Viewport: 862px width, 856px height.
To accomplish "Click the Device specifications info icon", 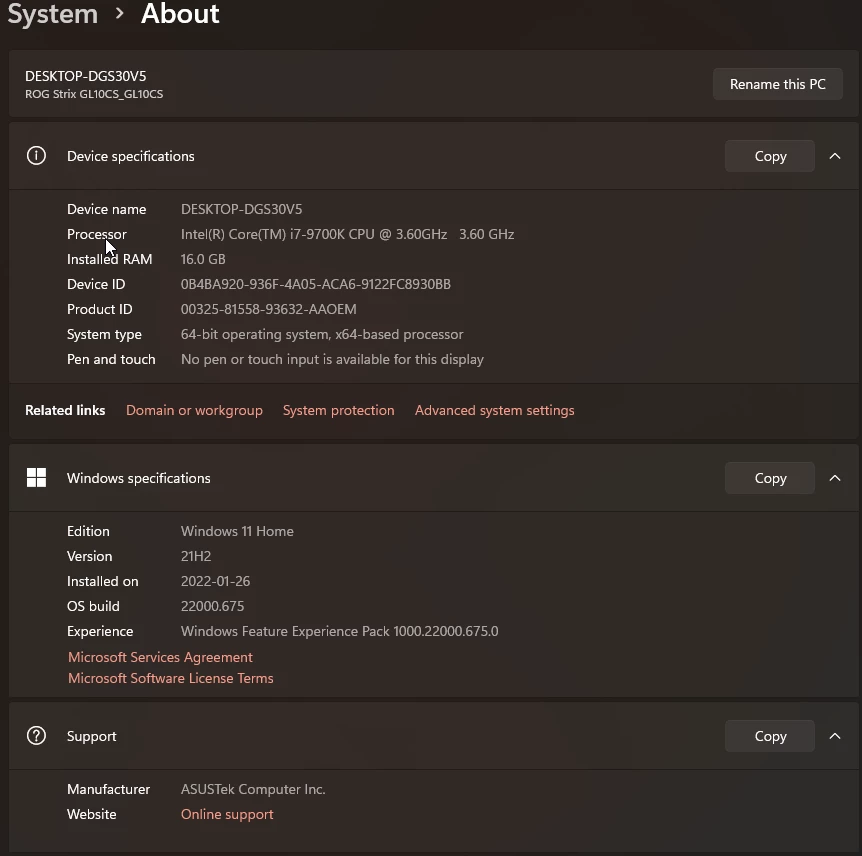I will coord(36,156).
